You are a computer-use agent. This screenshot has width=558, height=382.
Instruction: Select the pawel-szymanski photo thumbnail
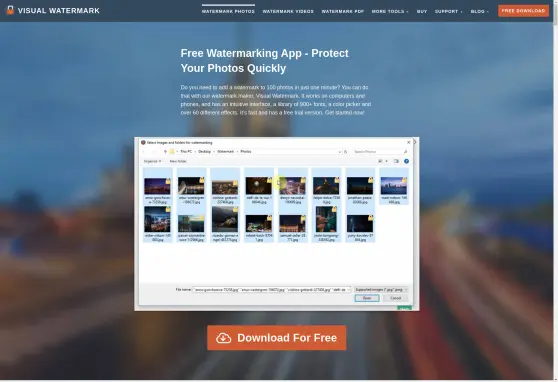tap(191, 224)
